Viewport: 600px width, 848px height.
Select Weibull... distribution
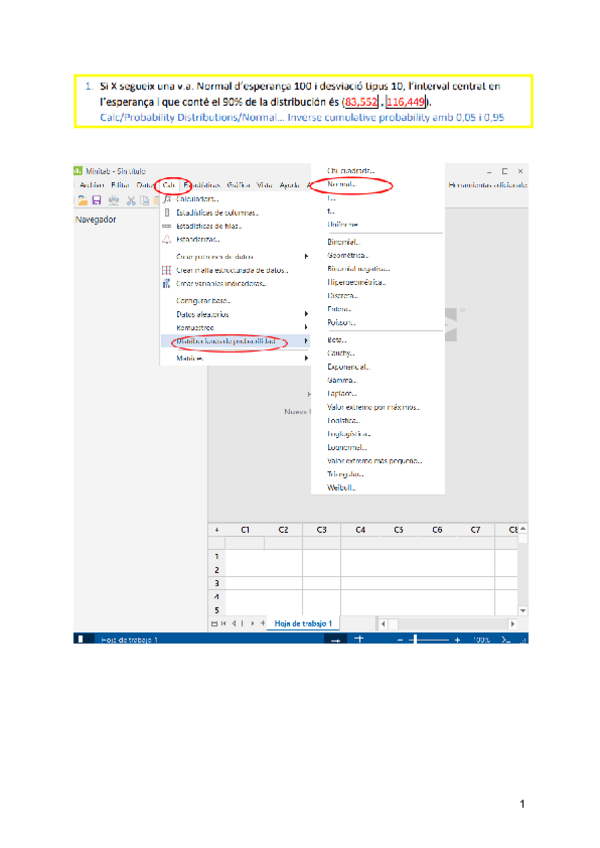click(x=341, y=487)
